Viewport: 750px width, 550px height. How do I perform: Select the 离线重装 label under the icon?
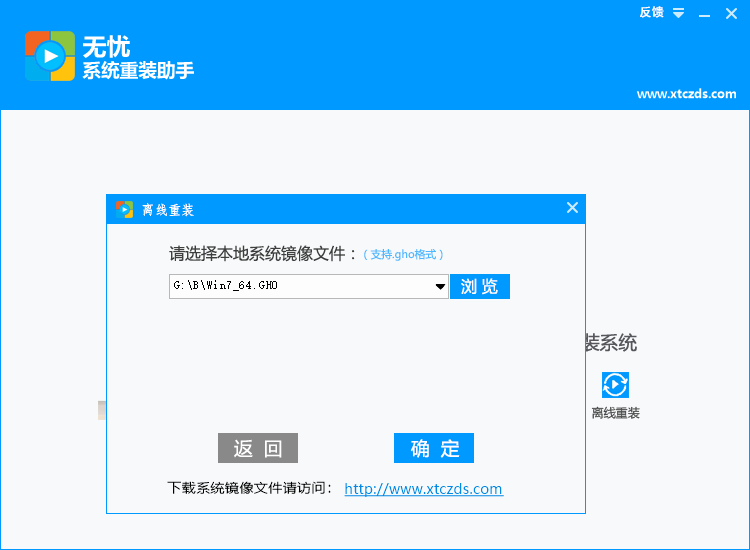(615, 413)
